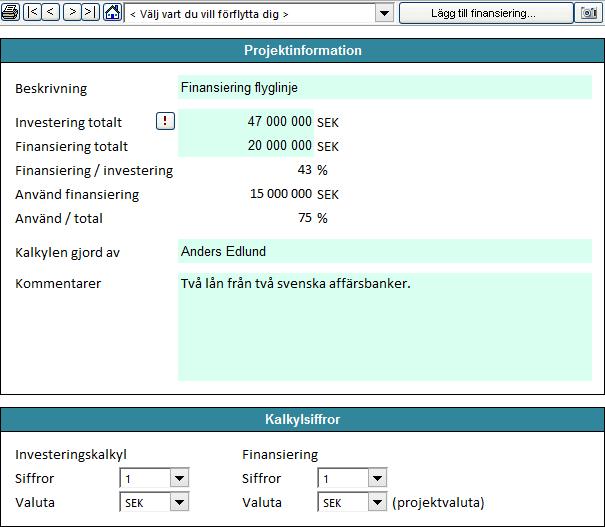The width and height of the screenshot is (605, 527).
Task: Go to next page arrow button
Action: (x=72, y=12)
